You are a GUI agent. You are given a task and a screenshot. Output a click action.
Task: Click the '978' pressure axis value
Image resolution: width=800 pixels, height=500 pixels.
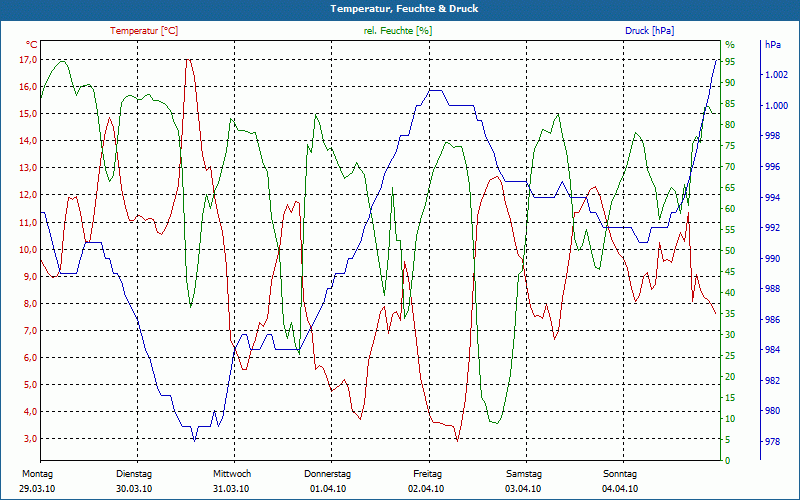772,441
